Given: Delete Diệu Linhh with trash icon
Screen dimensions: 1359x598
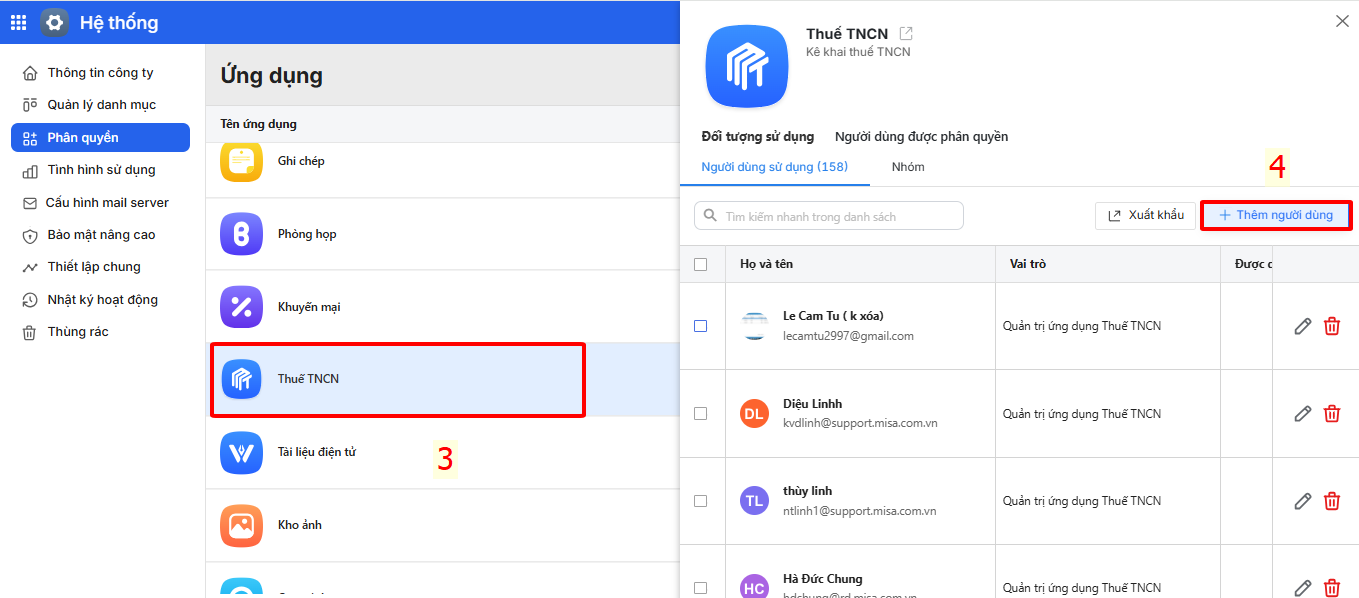Looking at the screenshot, I should (x=1332, y=413).
